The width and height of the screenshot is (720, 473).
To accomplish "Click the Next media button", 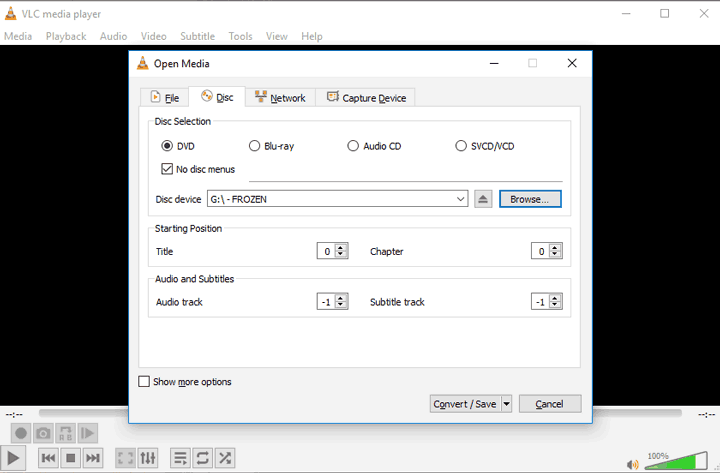I will coord(93,458).
